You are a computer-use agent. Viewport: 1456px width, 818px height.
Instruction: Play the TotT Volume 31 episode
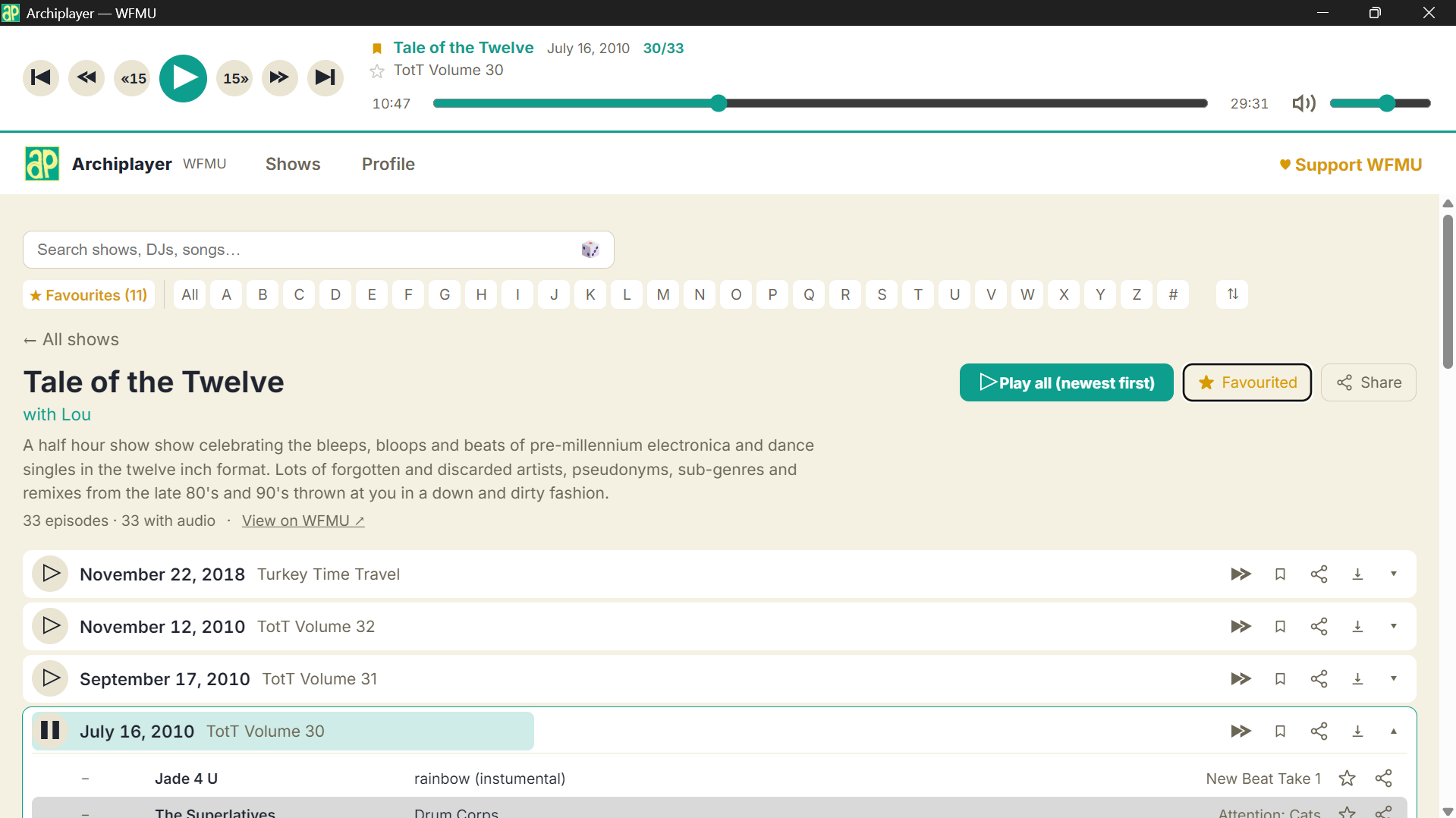pos(50,678)
